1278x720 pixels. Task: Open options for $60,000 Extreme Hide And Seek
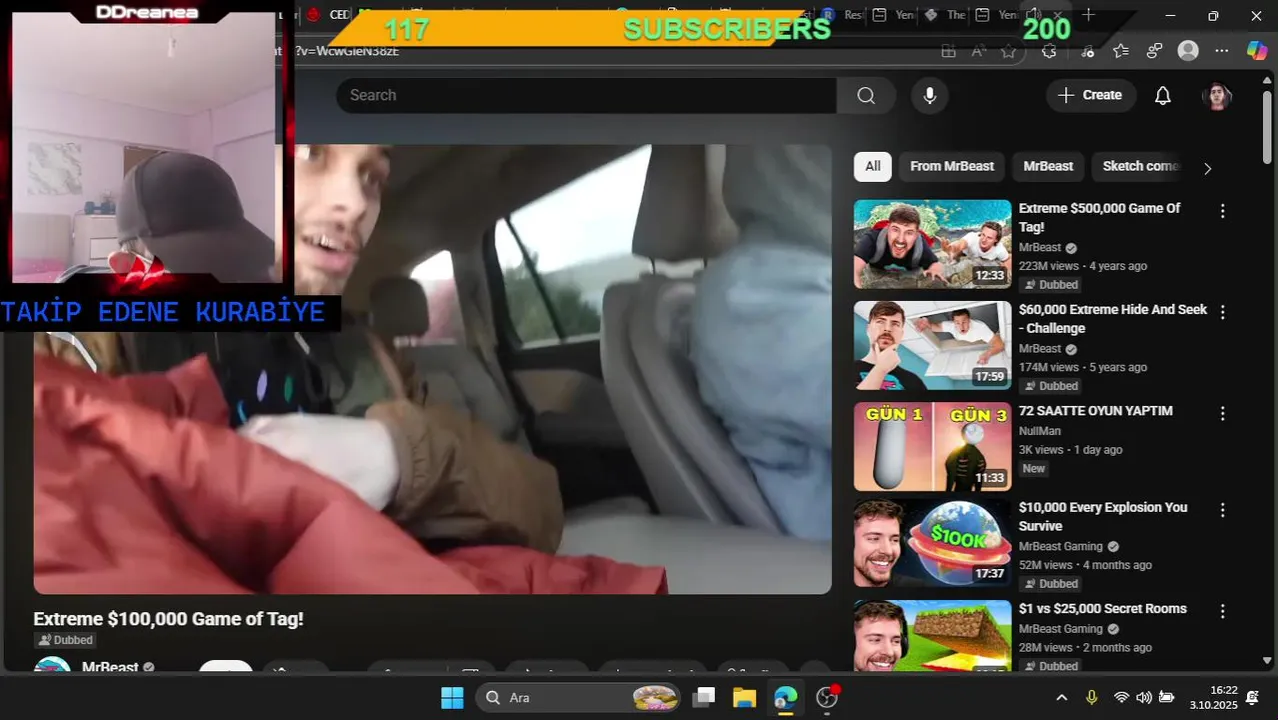tap(1222, 312)
